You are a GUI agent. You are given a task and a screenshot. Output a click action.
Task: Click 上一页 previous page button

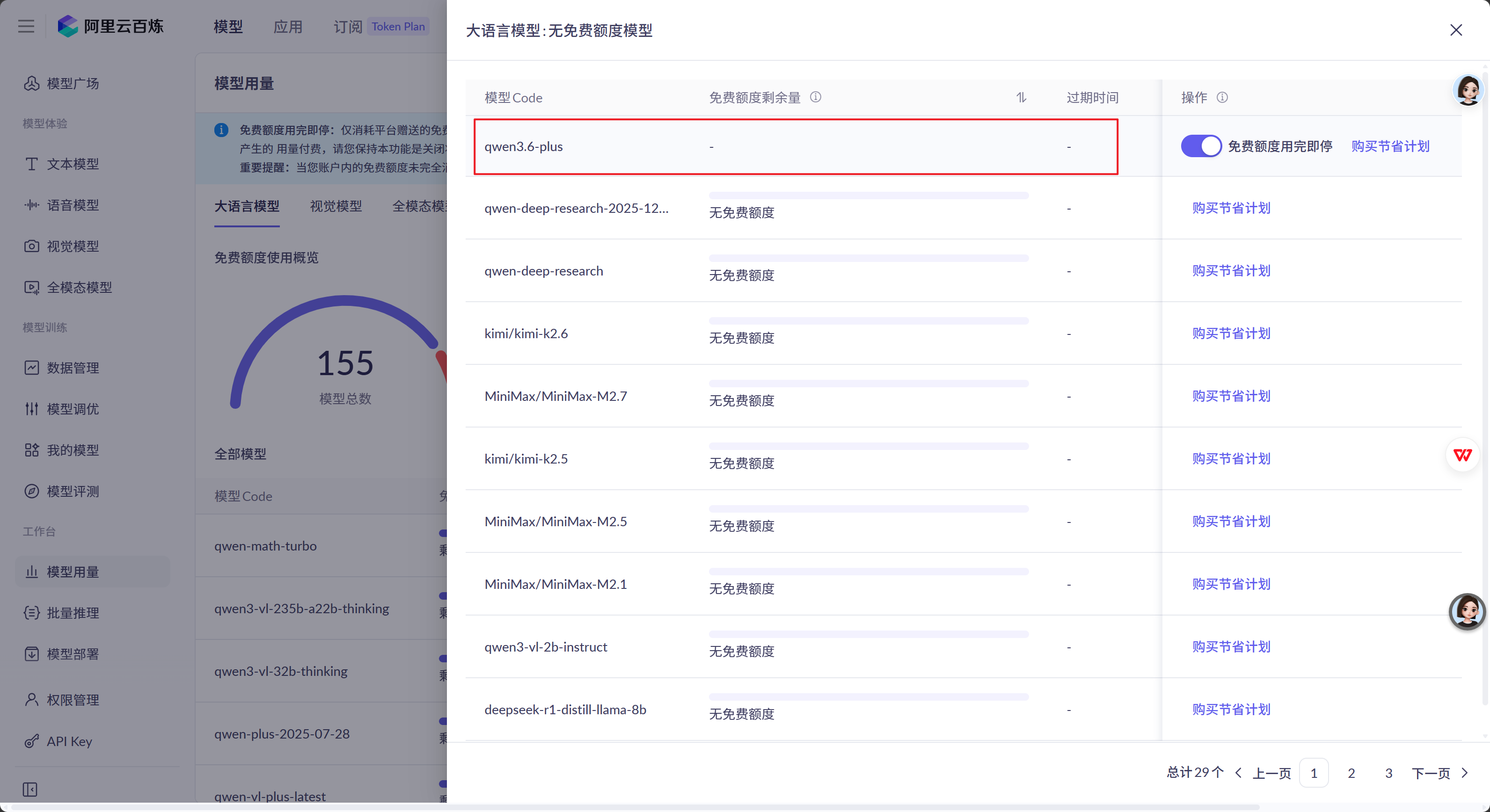(x=1263, y=773)
